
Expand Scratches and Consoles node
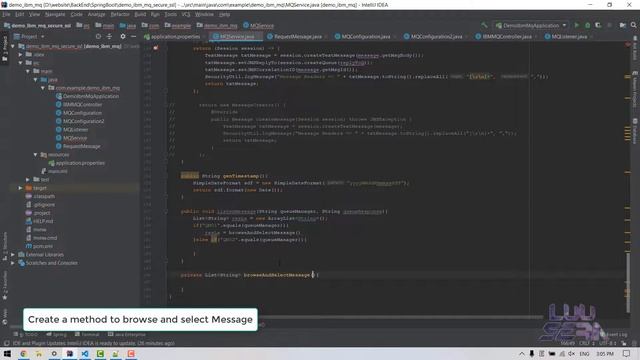coord(13,263)
